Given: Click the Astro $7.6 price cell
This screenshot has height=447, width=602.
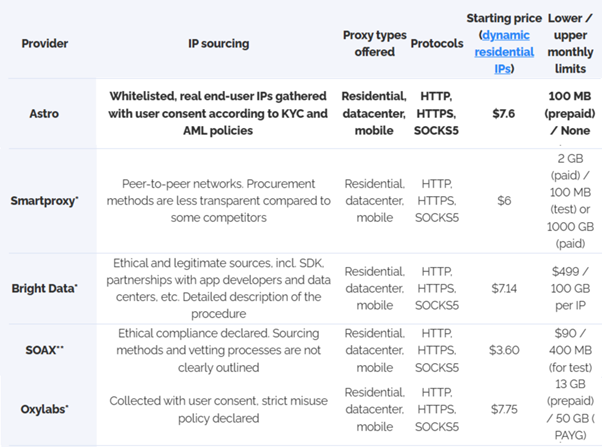Looking at the screenshot, I should click(x=504, y=115).
